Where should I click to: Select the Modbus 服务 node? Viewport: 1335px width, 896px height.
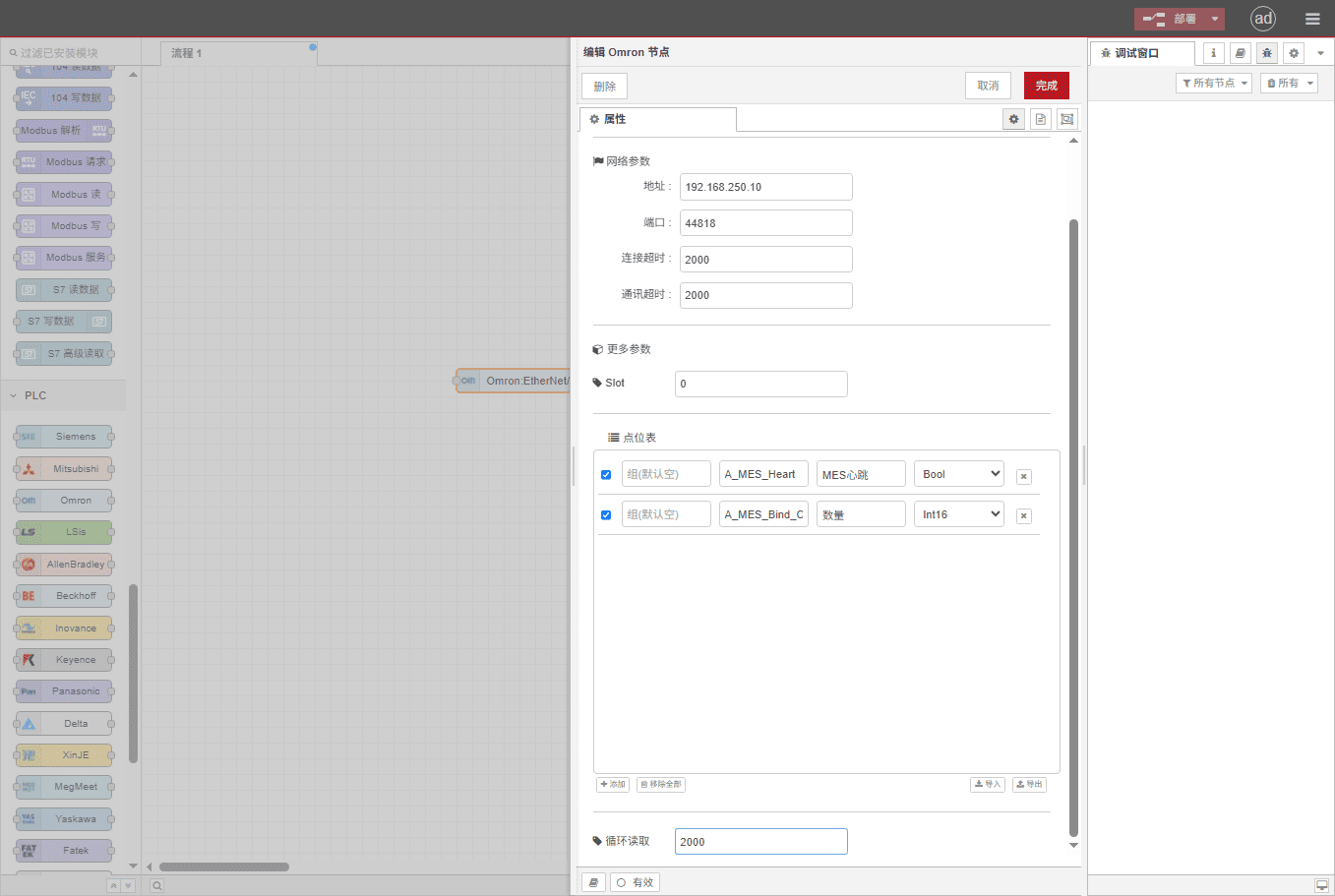click(63, 257)
